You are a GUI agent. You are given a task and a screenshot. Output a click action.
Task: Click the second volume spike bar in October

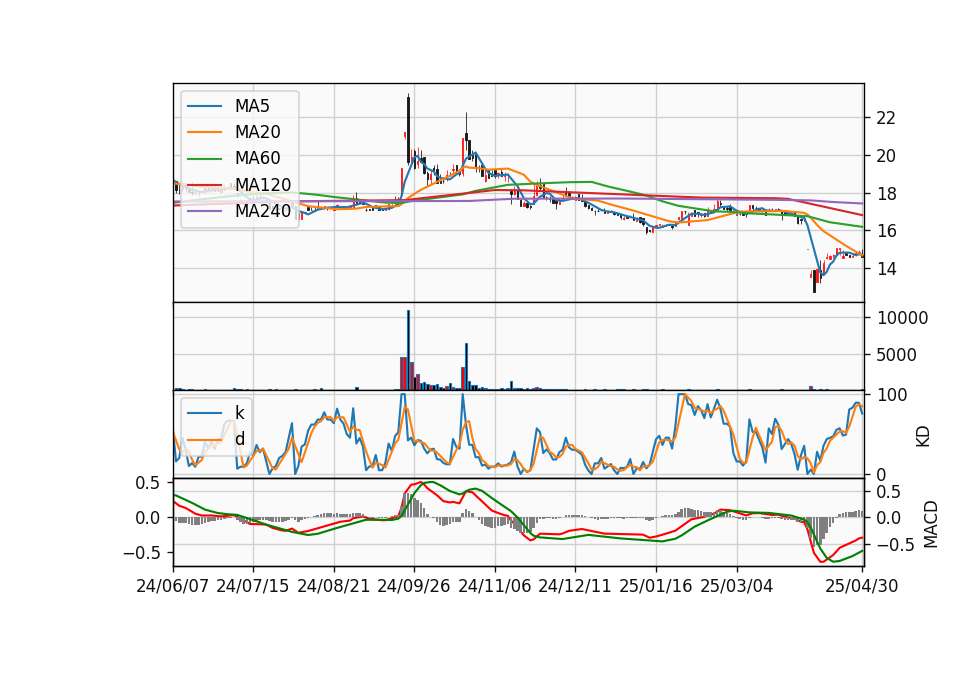point(467,367)
